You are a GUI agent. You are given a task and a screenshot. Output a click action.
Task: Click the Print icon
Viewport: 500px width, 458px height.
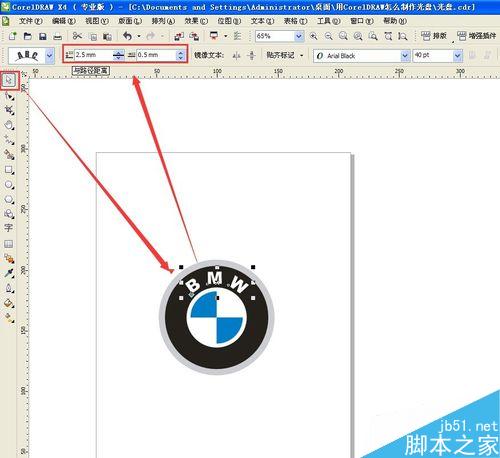click(58, 36)
